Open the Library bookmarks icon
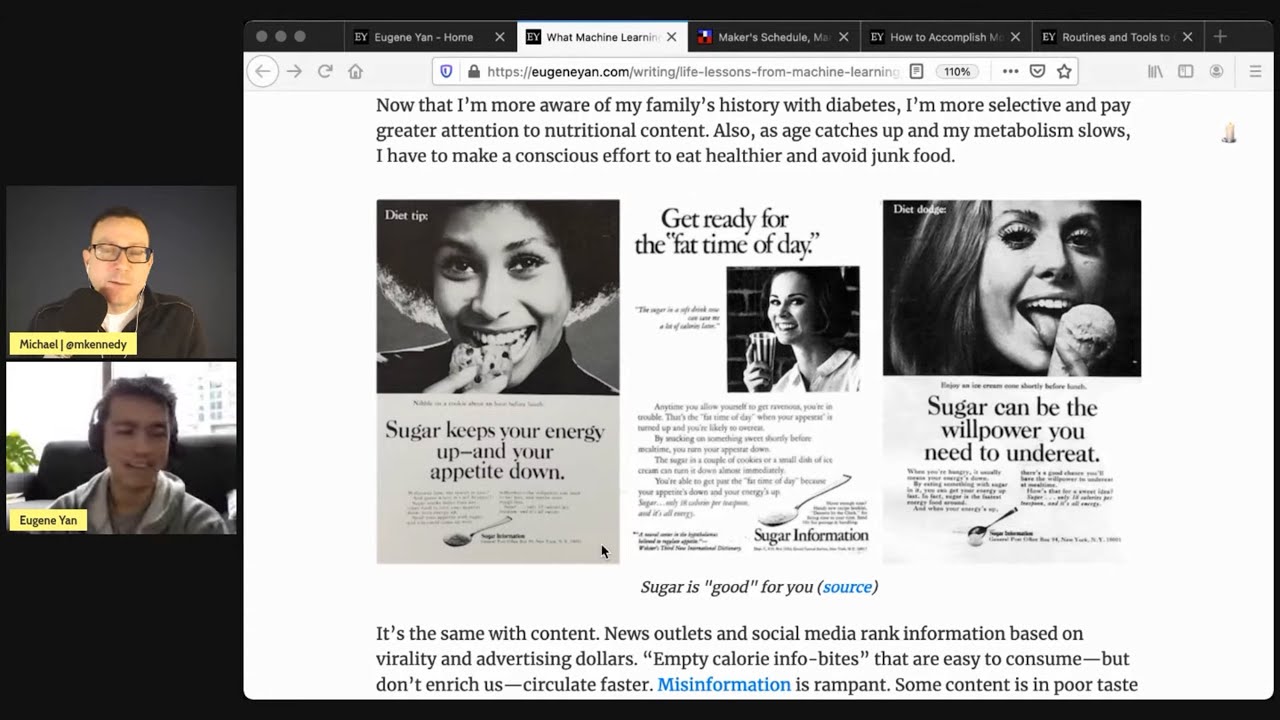This screenshot has height=720, width=1280. point(1155,71)
